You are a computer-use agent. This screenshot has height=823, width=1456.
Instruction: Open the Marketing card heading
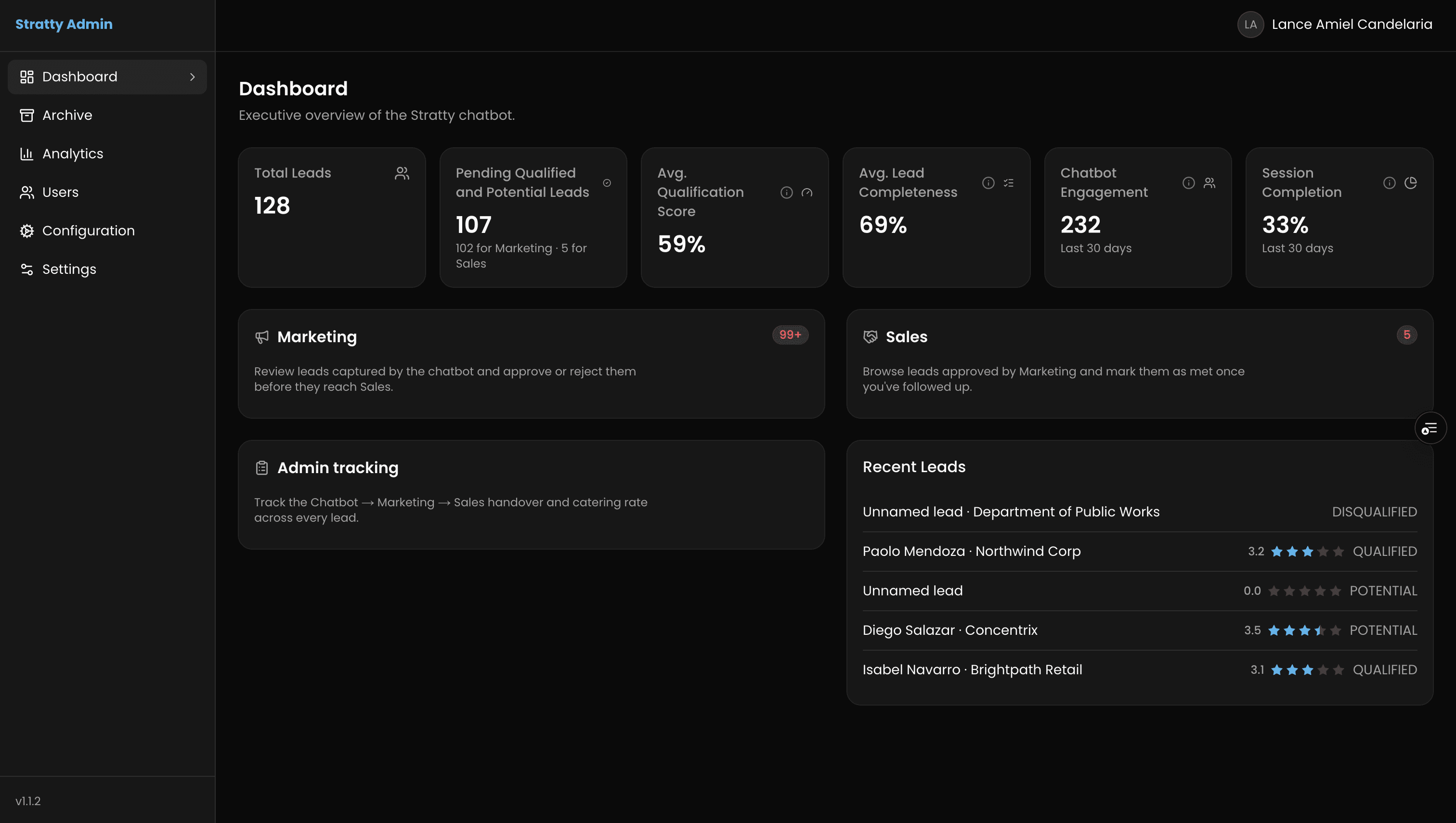(x=317, y=337)
